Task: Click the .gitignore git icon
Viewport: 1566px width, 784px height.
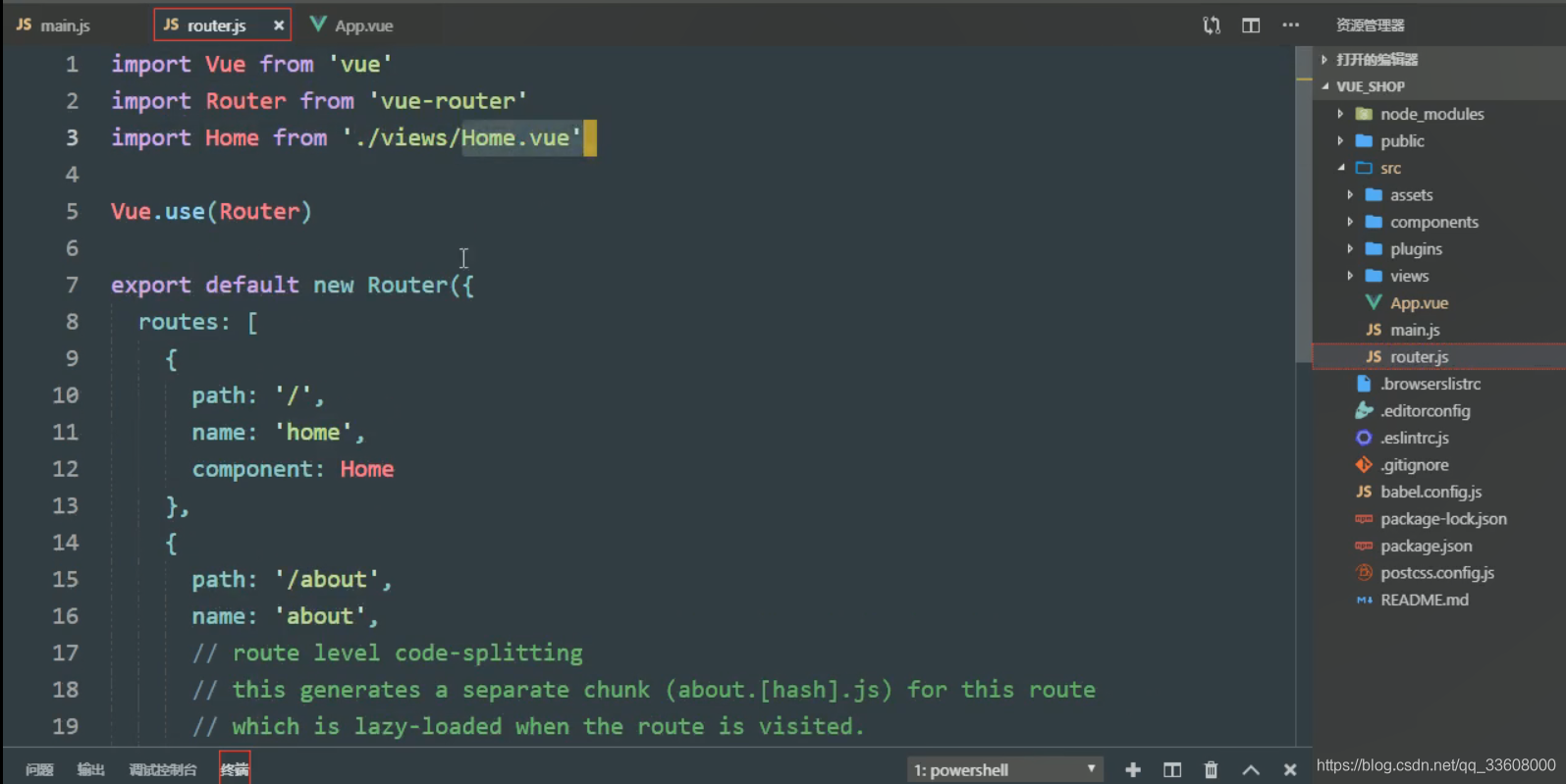Action: 1364,465
